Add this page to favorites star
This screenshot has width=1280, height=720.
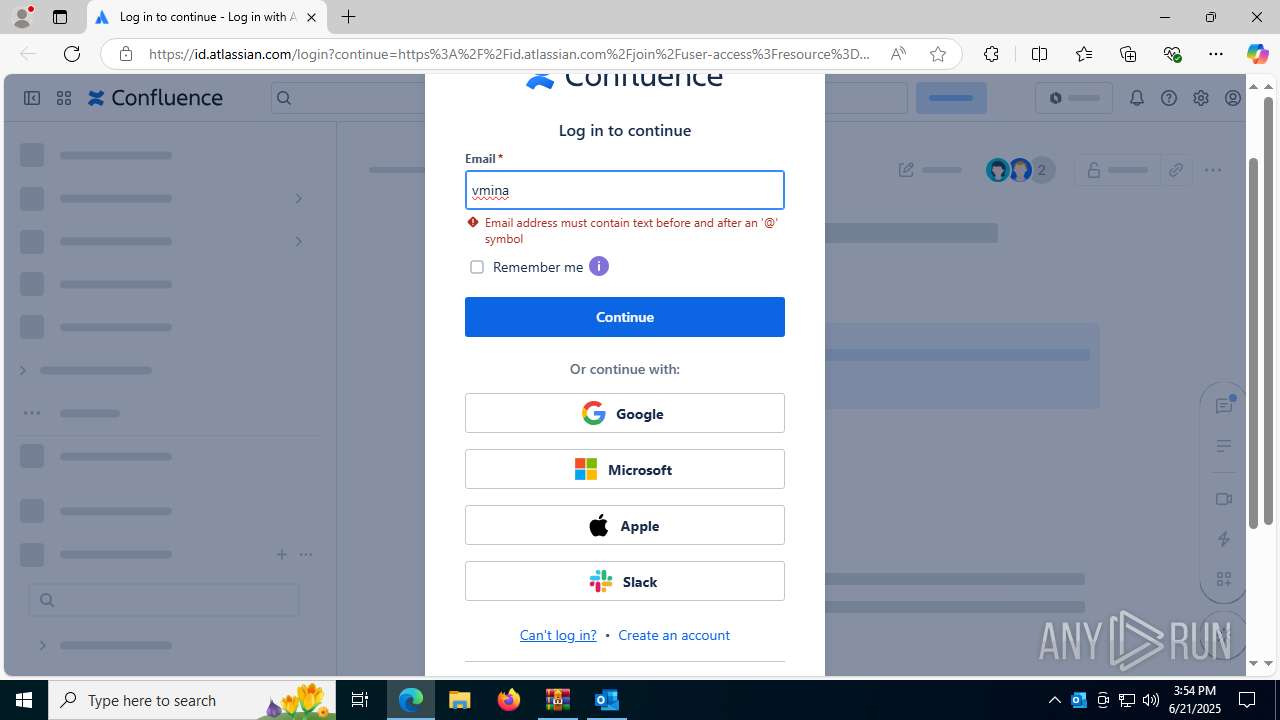coord(938,54)
